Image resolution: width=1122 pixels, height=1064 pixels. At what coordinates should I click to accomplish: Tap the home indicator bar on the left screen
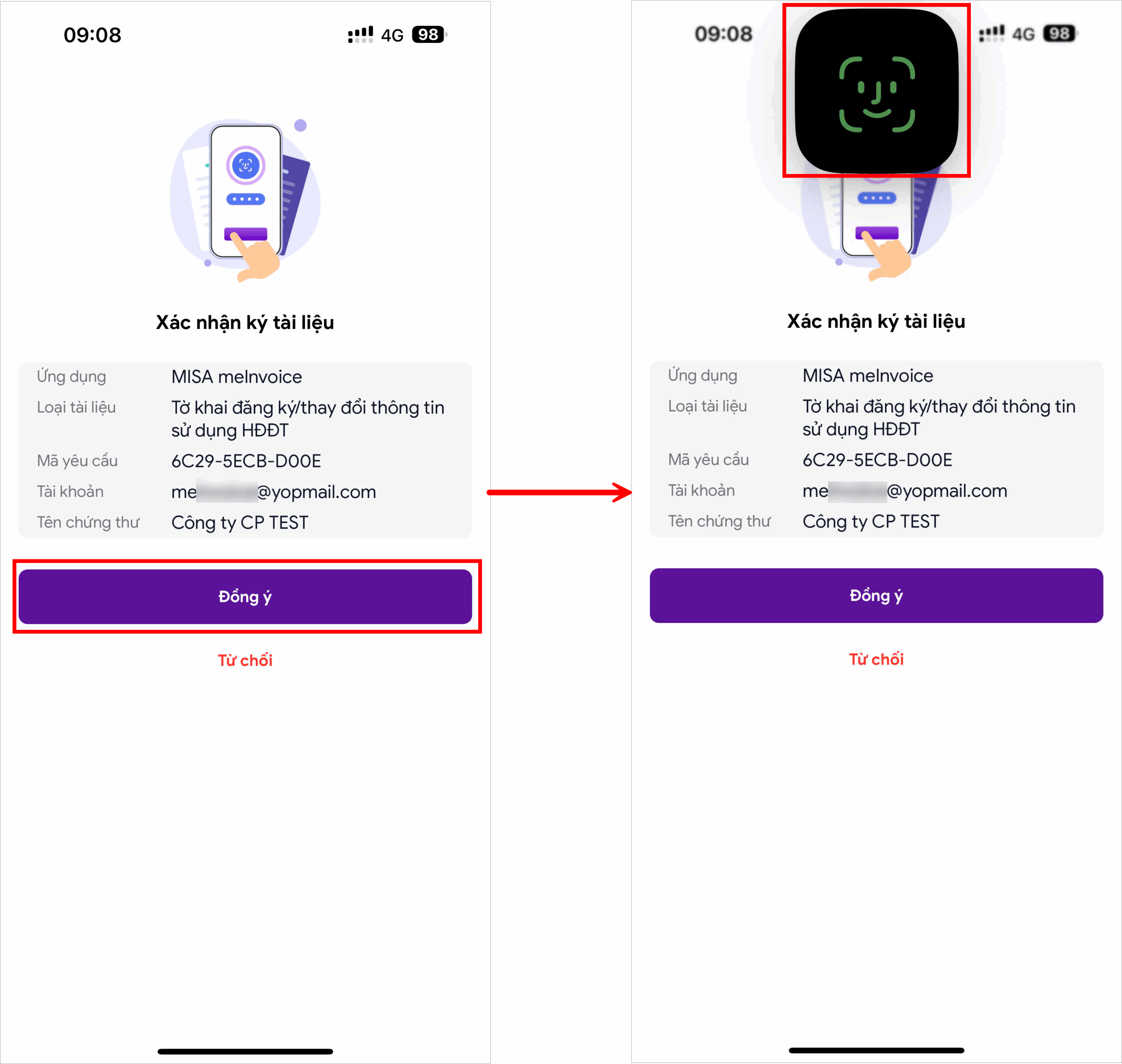[245, 1051]
